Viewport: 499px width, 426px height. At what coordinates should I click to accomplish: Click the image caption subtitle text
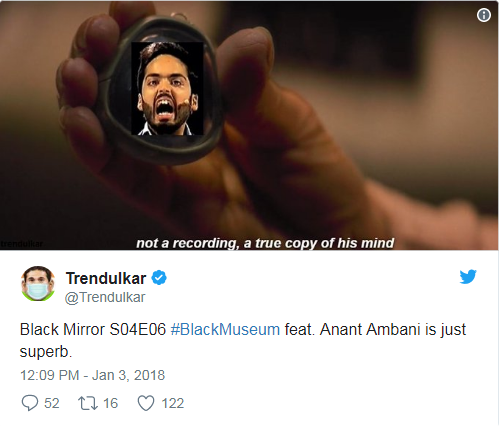click(265, 243)
